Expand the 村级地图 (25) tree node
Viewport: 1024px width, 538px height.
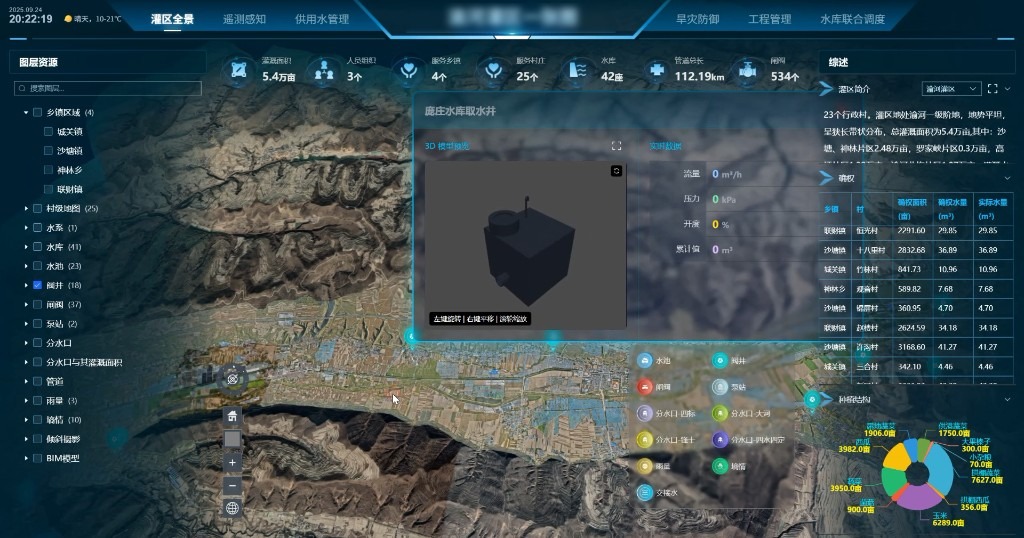click(x=26, y=208)
